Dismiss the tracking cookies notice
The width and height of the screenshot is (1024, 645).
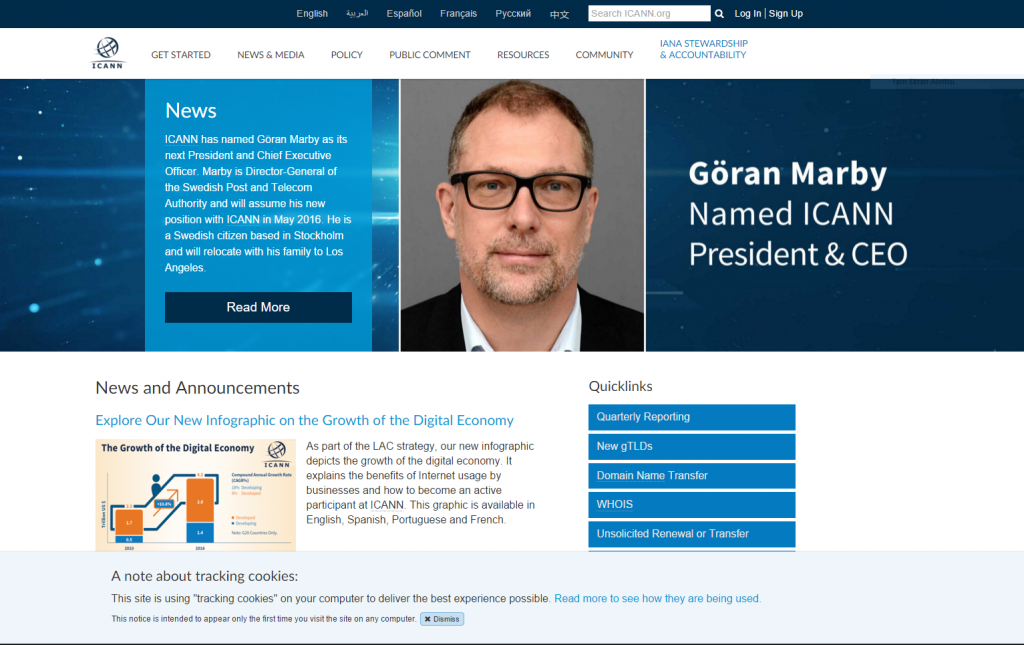pyautogui.click(x=442, y=619)
